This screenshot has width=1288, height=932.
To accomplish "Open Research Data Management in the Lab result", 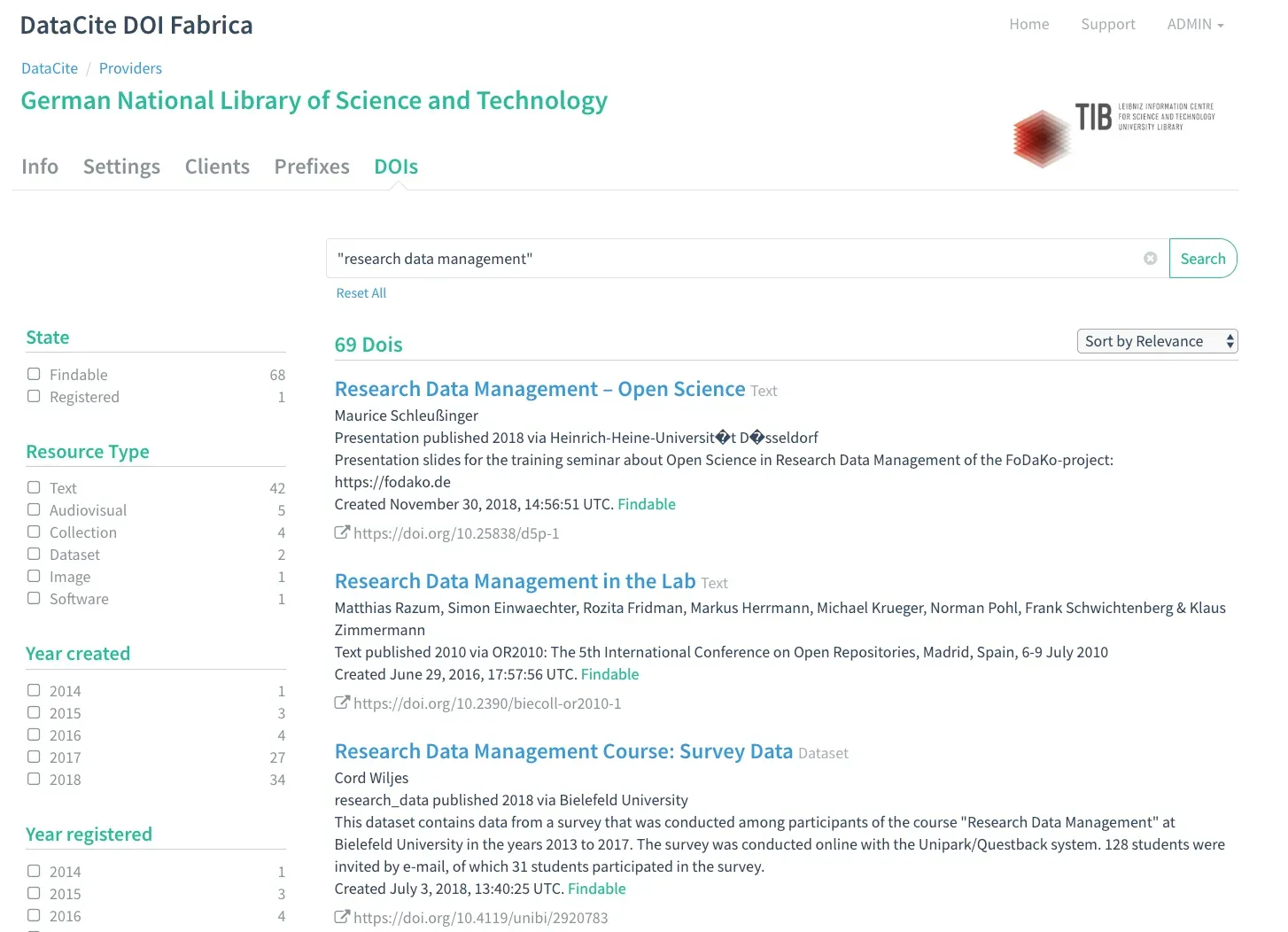I will tap(515, 581).
